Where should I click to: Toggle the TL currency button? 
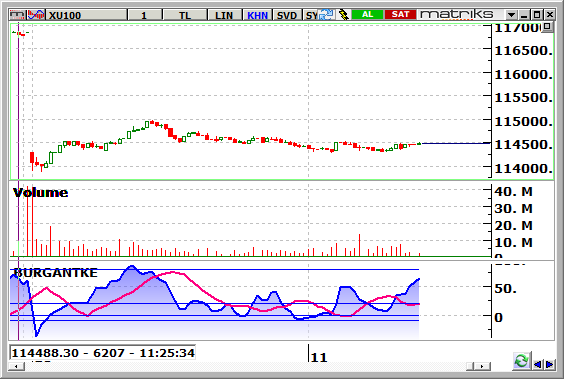(x=185, y=15)
